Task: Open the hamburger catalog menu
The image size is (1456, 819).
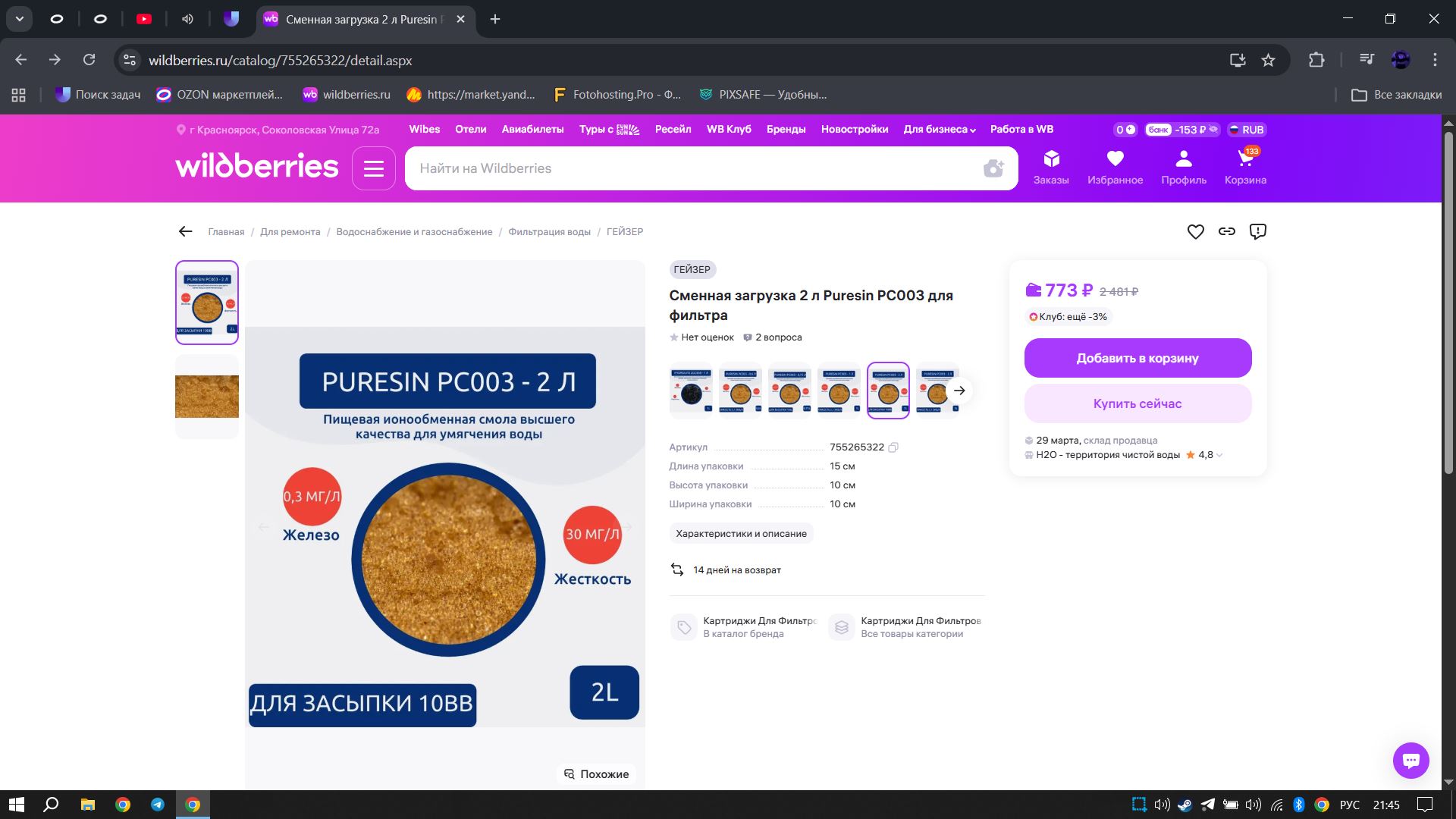Action: pos(373,168)
